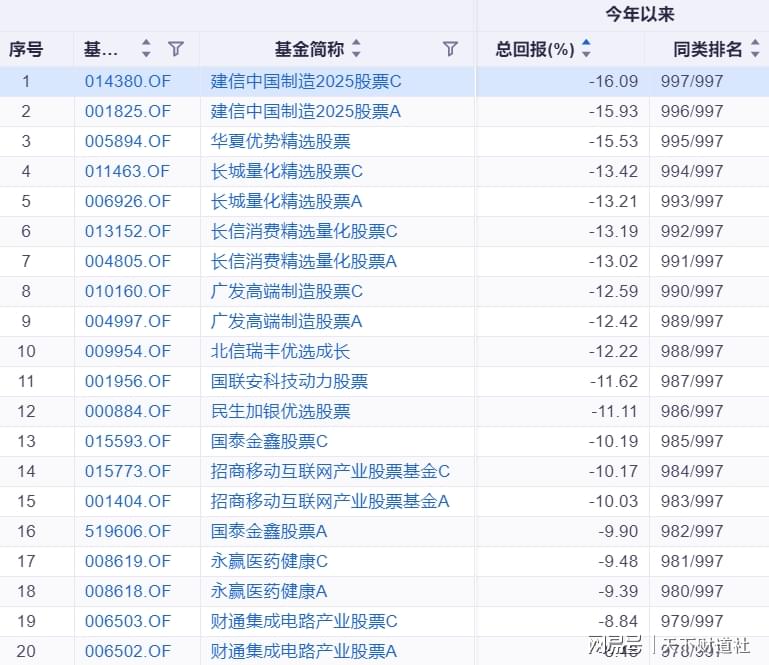Open fund code 015773.OF
This screenshot has width=769, height=665.
(128, 471)
